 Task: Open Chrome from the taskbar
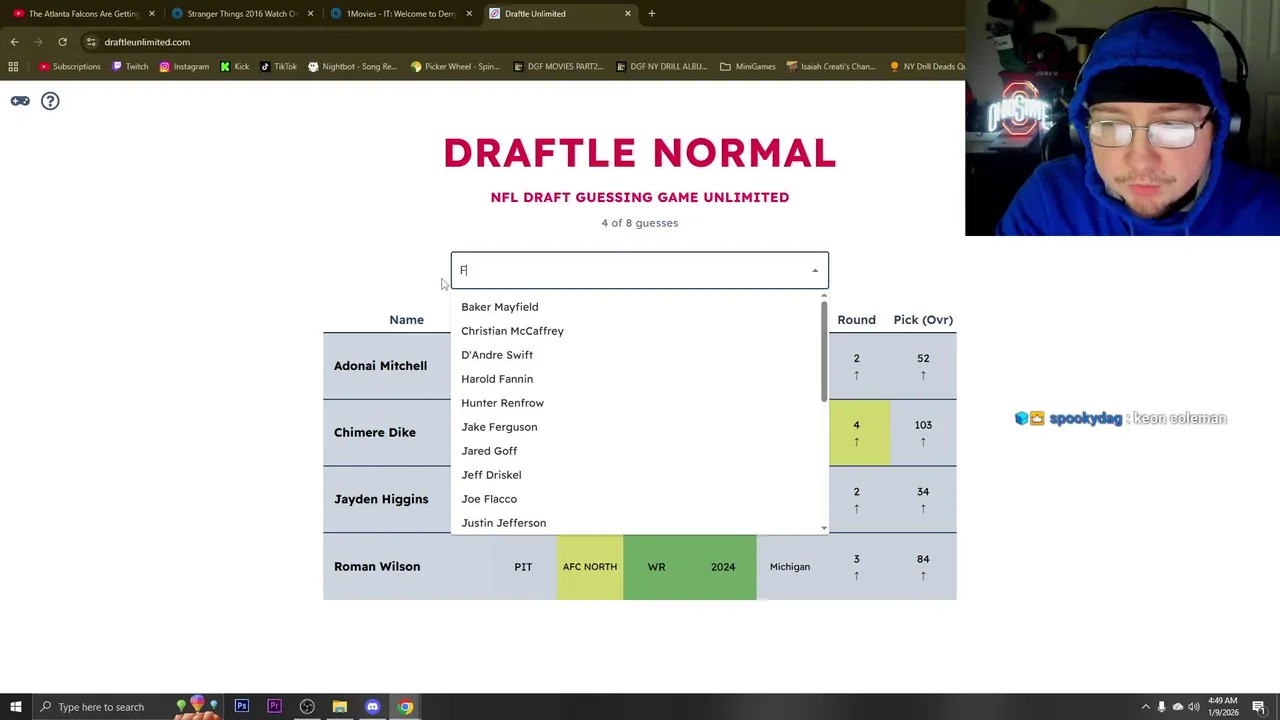pos(405,707)
